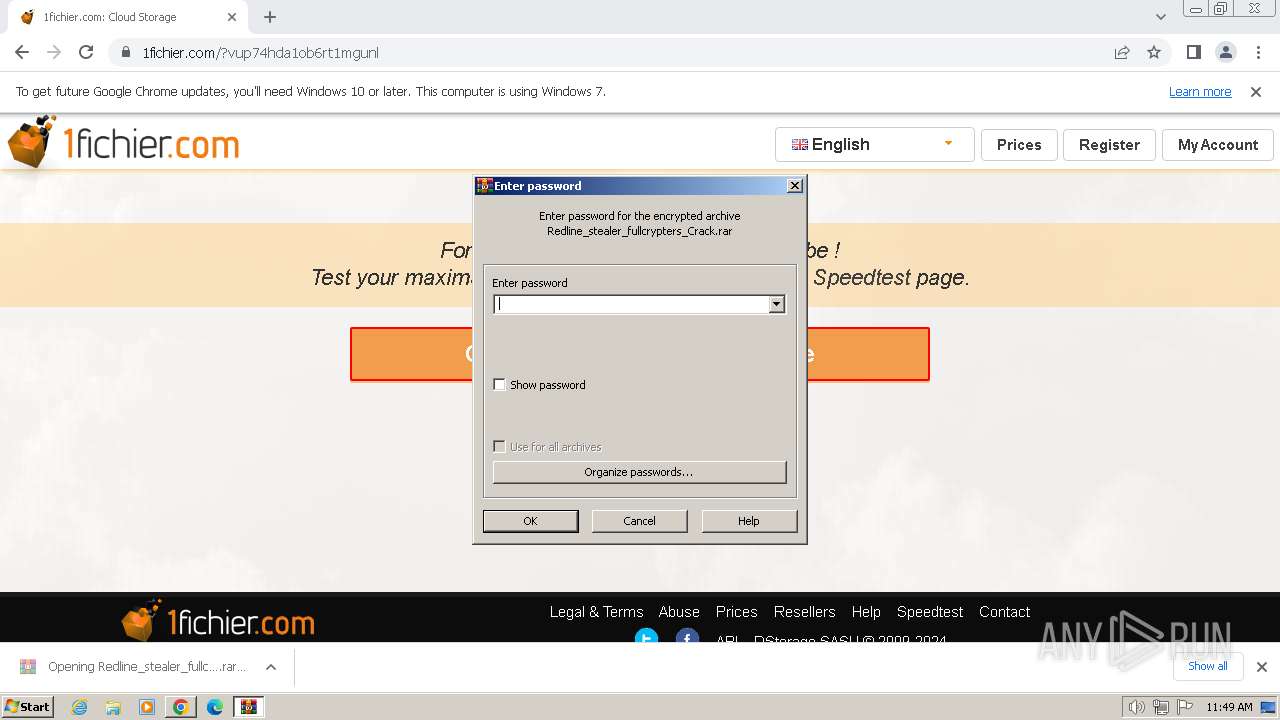This screenshot has height=720, width=1280.
Task: Open a new tab
Action: (x=270, y=17)
